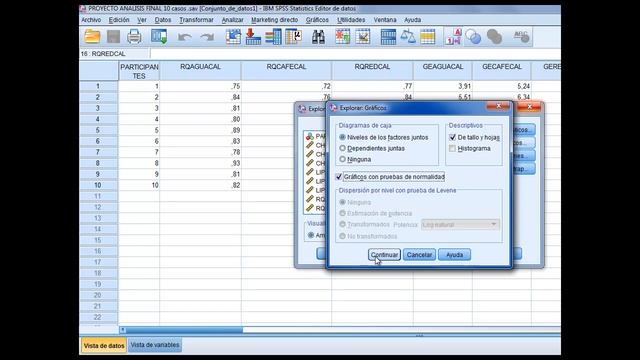
Task: Click the Redo arrow in the toolbar
Action: 207,37
